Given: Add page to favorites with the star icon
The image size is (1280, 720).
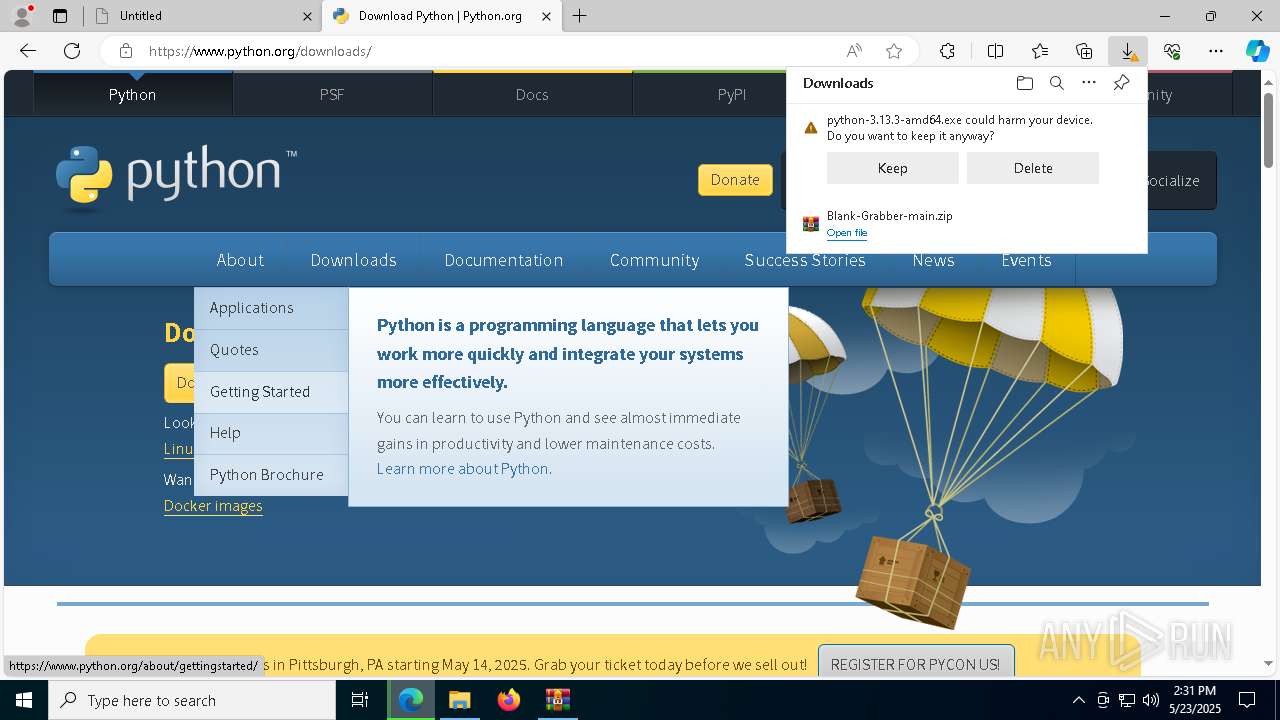Looking at the screenshot, I should click(894, 51).
